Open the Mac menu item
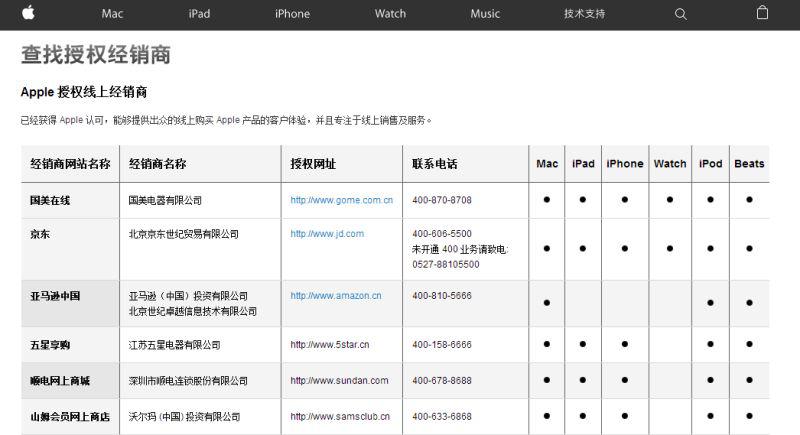This screenshot has height=435, width=800. click(x=112, y=14)
